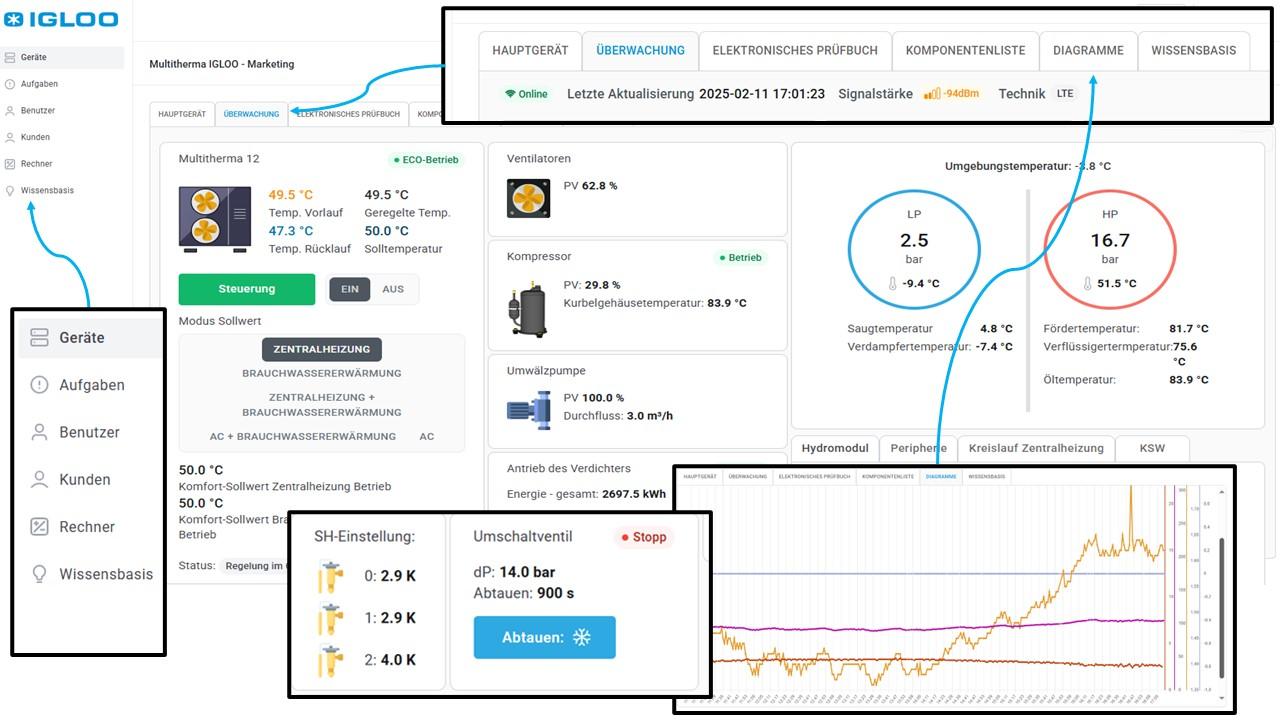The image size is (1280, 720).
Task: Click the orange signal strength bars icon
Action: click(x=932, y=93)
